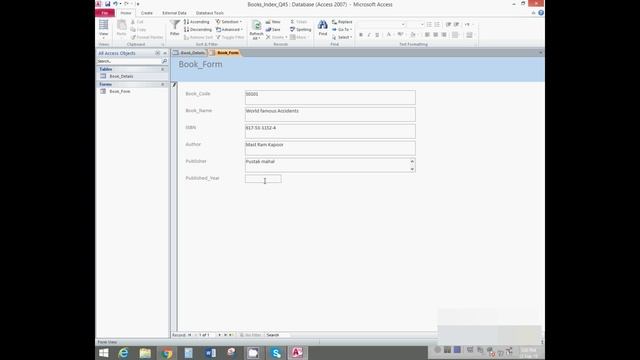This screenshot has height=360, width=640.
Task: Click the Book_Code field
Action: [x=330, y=98]
